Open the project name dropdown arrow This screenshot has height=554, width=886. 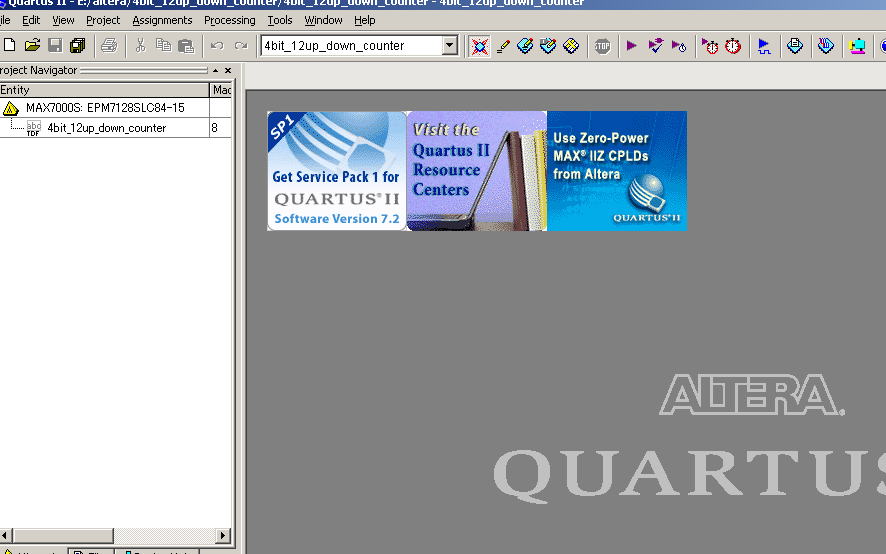[450, 45]
